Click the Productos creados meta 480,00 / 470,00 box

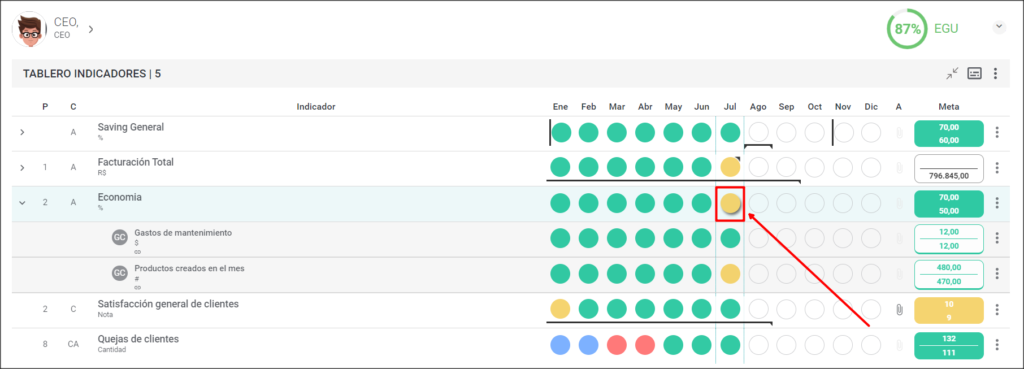[949, 274]
